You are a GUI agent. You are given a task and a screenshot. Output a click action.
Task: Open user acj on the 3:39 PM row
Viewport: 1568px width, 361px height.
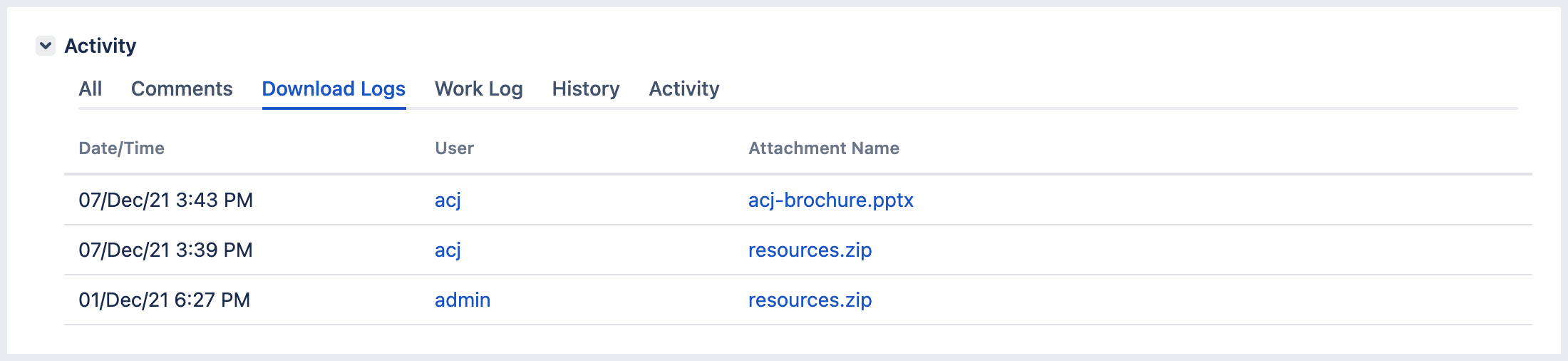(x=448, y=250)
